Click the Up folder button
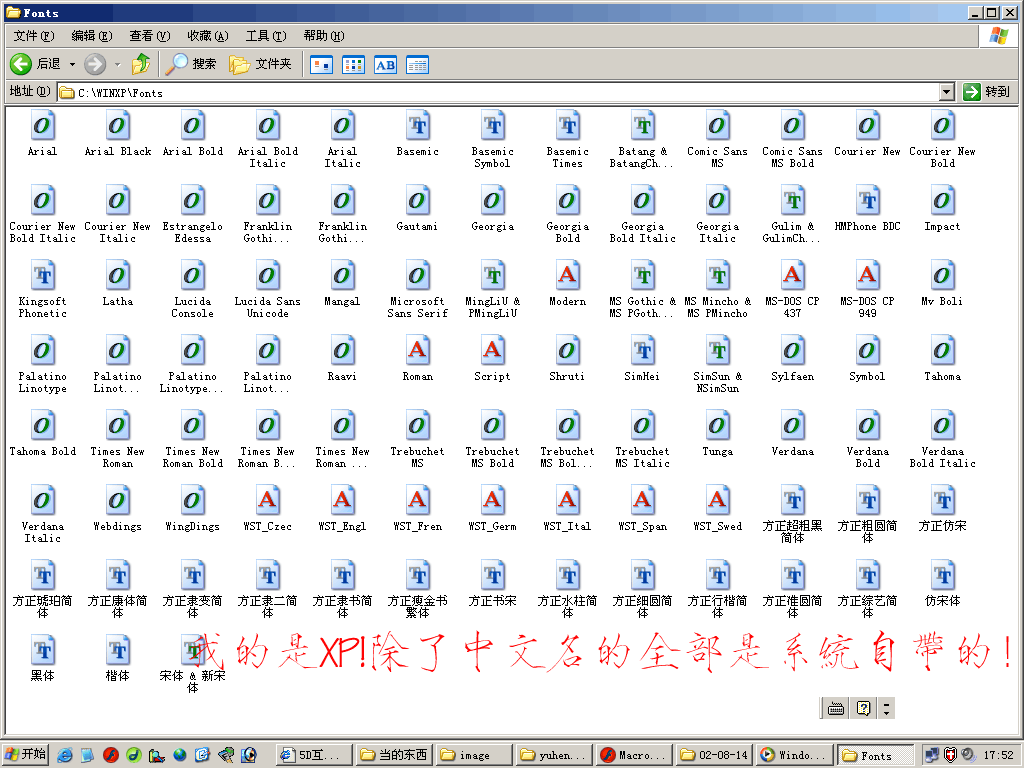 (x=141, y=64)
